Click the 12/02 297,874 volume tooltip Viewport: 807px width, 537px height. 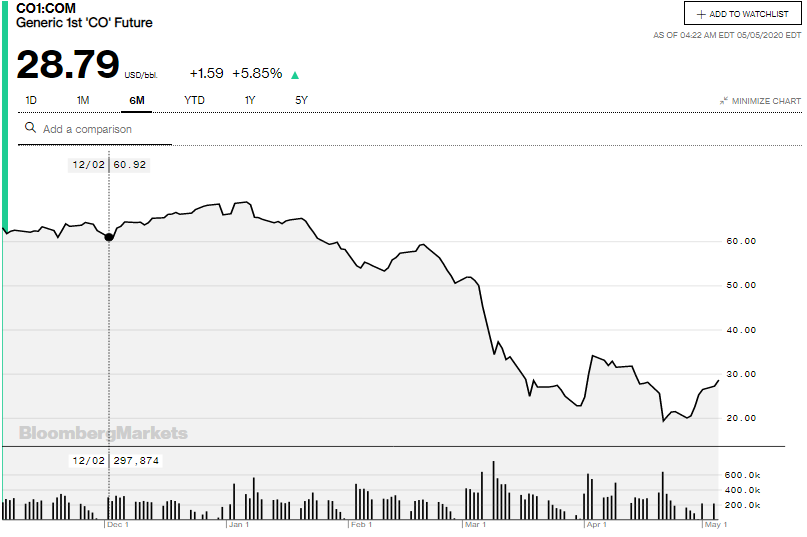115,461
